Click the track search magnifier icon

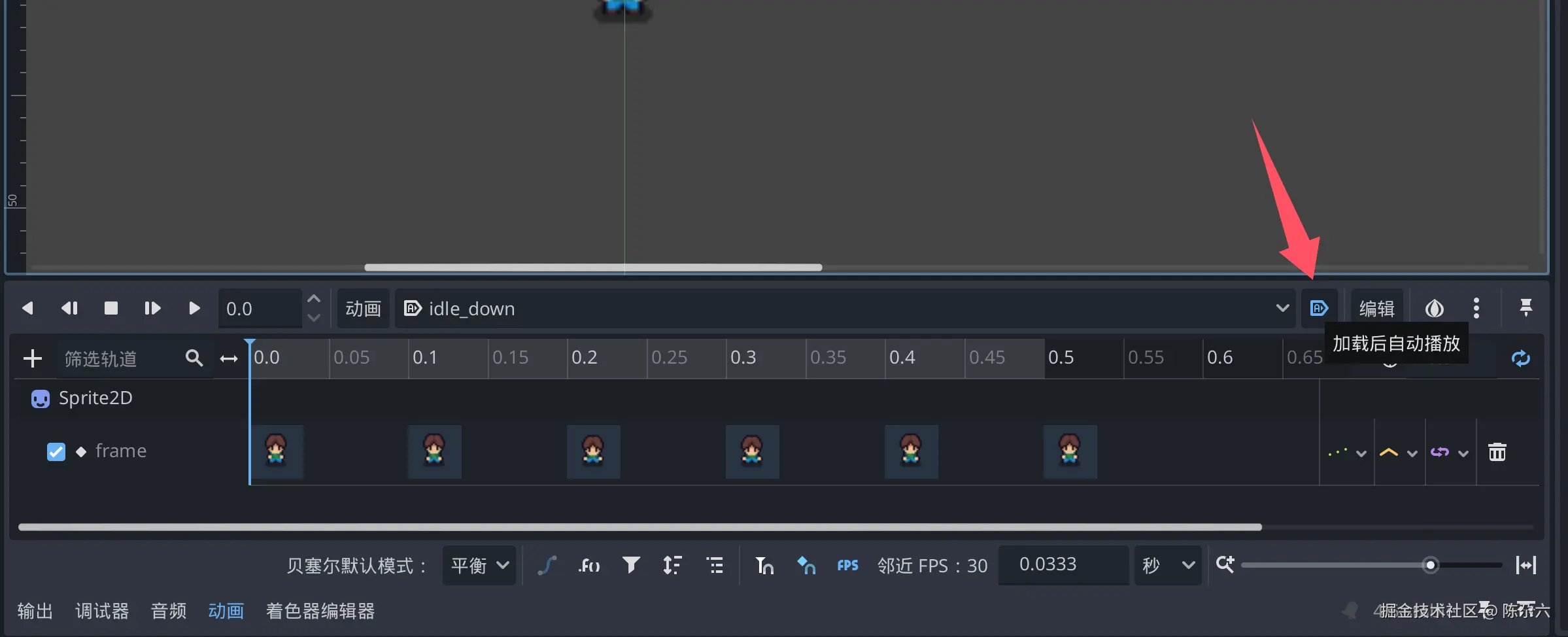194,358
